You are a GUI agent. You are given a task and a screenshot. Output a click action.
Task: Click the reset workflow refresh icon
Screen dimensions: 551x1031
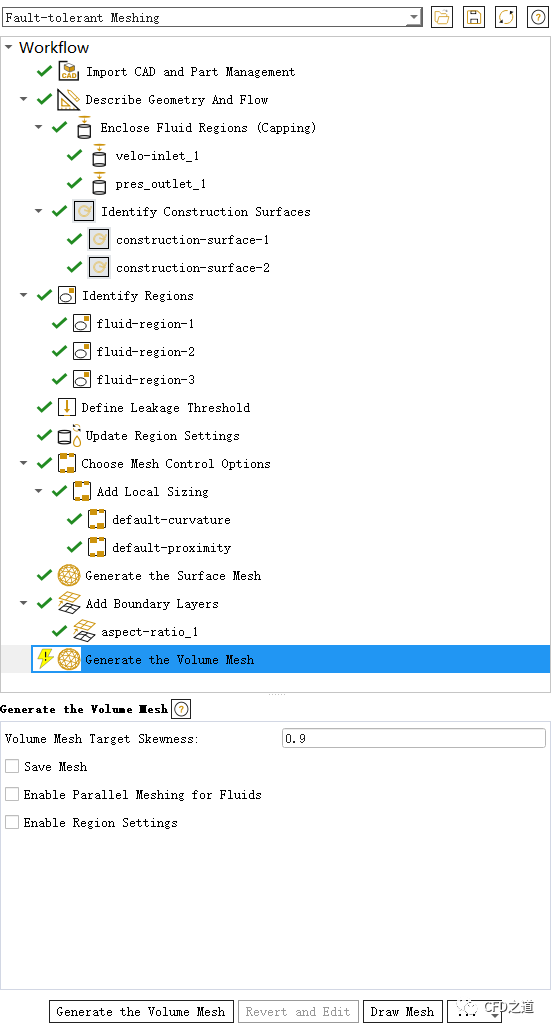point(506,17)
